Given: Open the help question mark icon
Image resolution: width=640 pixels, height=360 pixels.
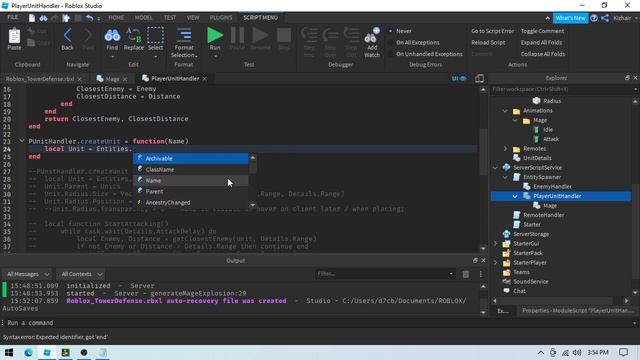Looking at the screenshot, I should (594, 18).
